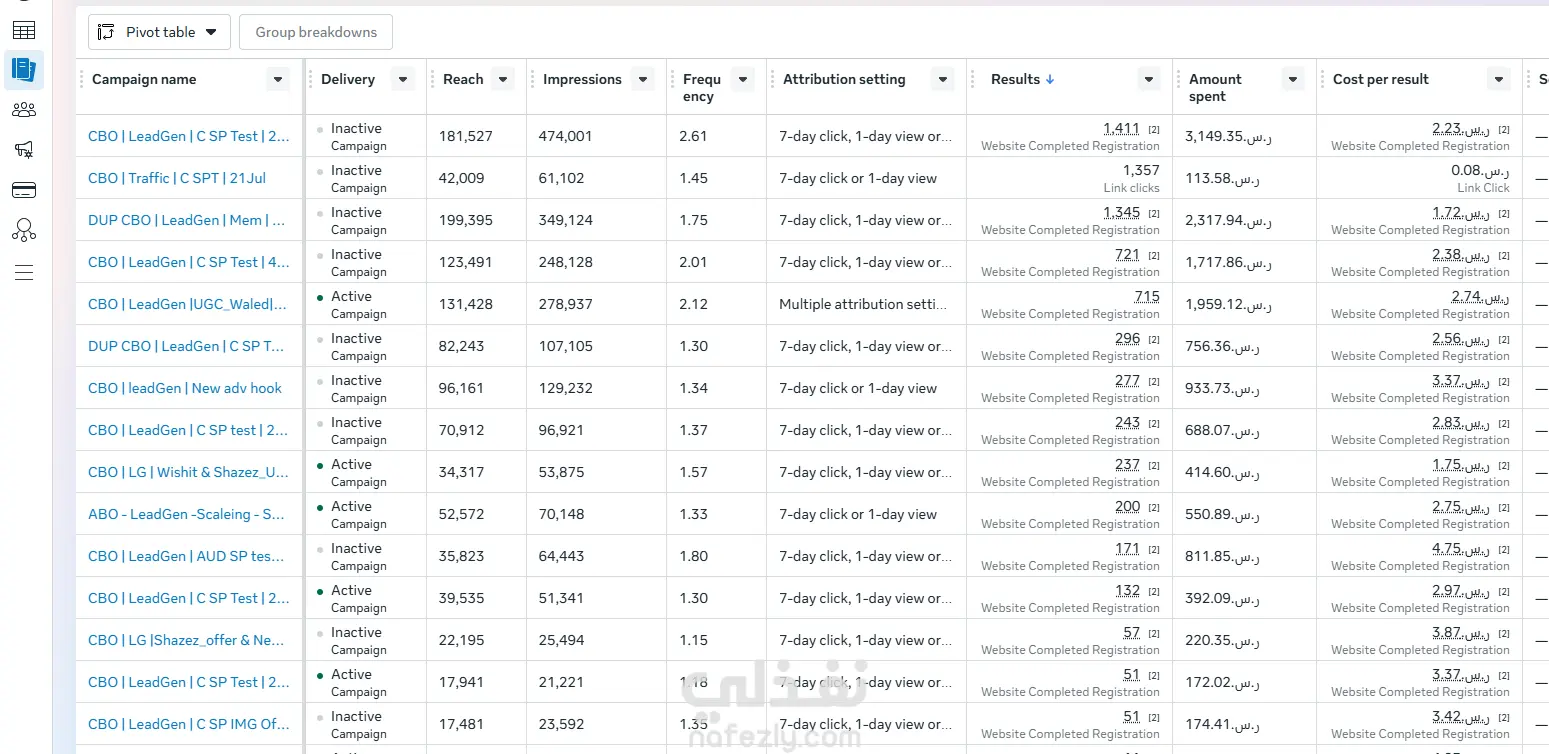The height and width of the screenshot is (754, 1549).
Task: Open the All Tools hamburger menu icon
Action: click(x=24, y=272)
